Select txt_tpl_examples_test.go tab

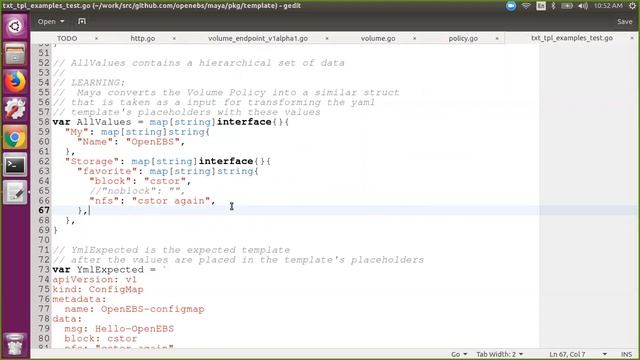tap(572, 38)
